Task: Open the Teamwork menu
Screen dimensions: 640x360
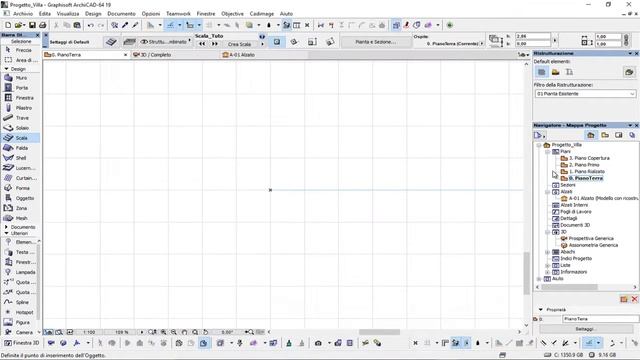Action: click(178, 13)
